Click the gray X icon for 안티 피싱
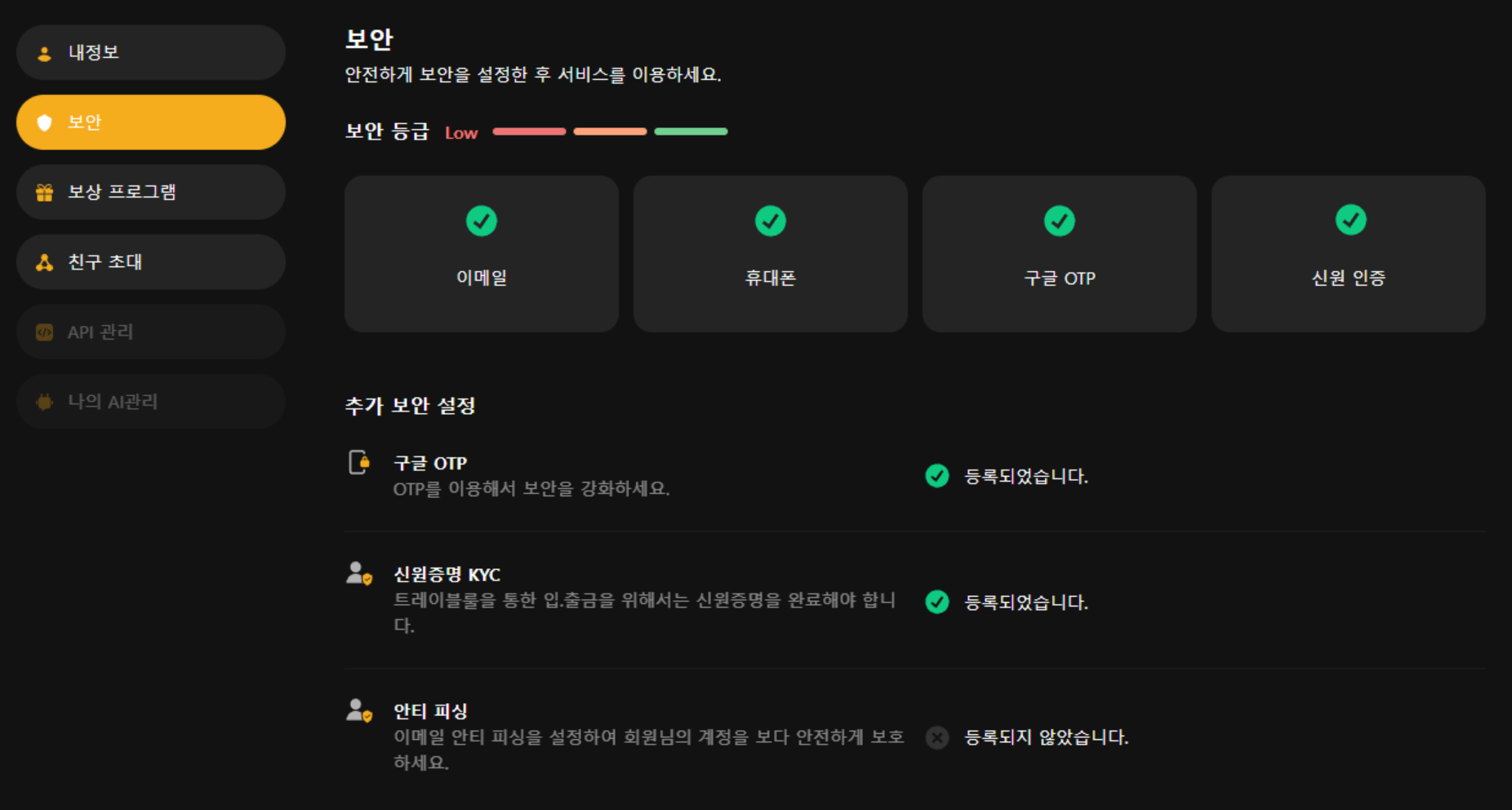The width and height of the screenshot is (1512, 810). 937,738
